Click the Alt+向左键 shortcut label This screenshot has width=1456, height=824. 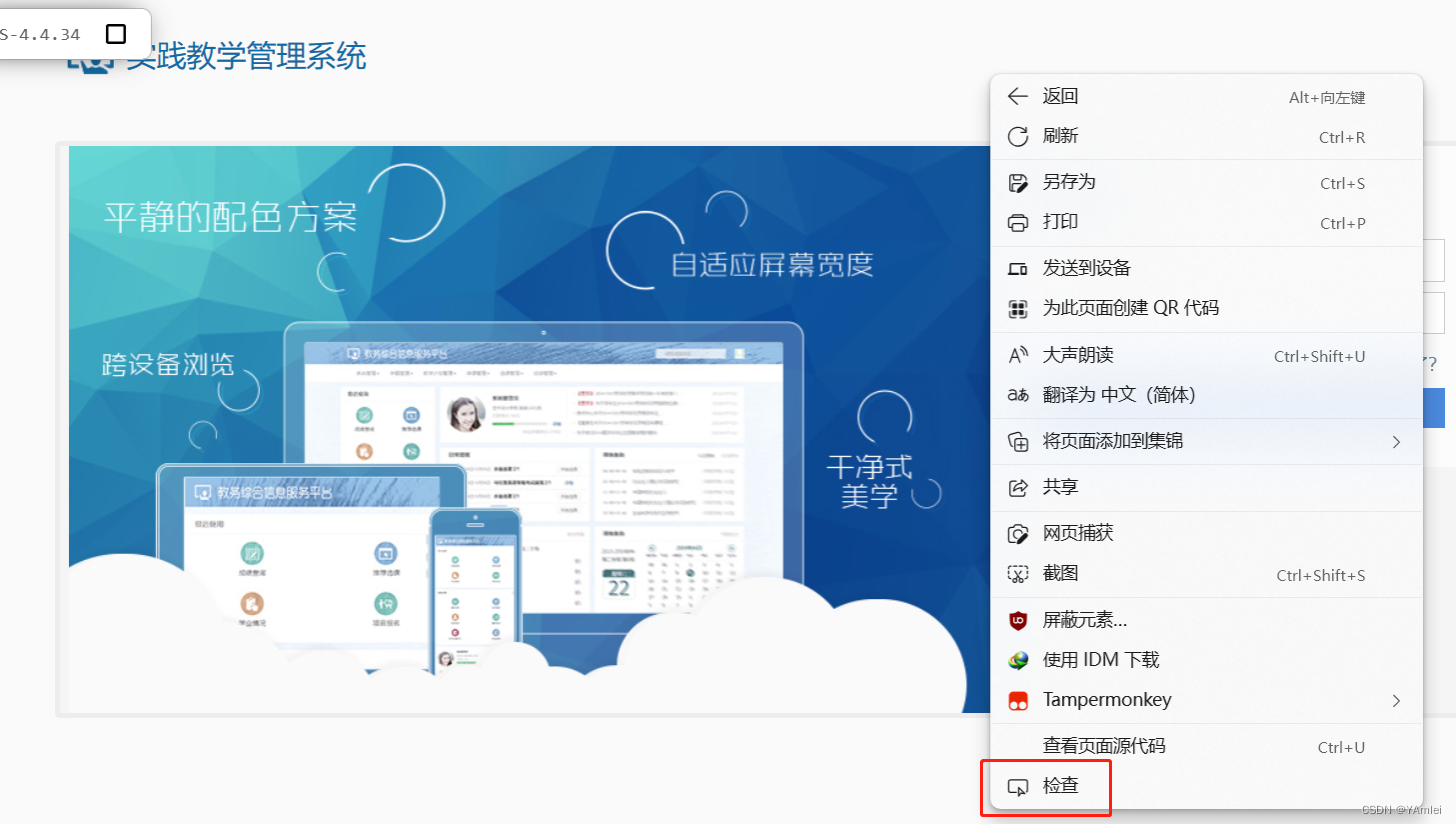1327,98
